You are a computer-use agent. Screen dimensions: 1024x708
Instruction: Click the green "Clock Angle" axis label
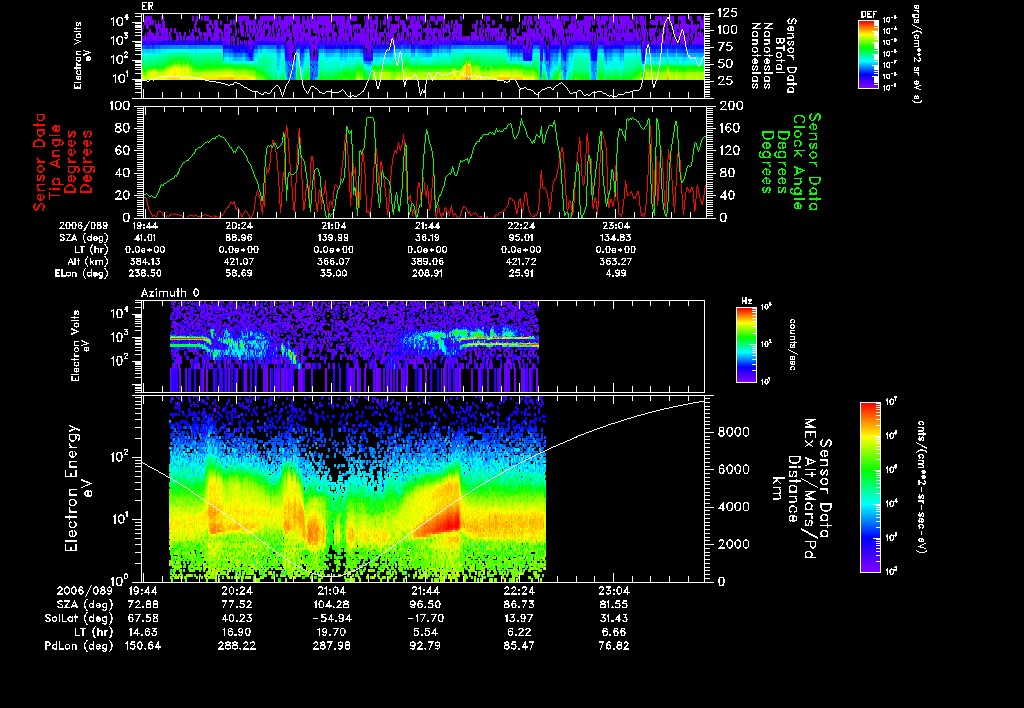(799, 162)
